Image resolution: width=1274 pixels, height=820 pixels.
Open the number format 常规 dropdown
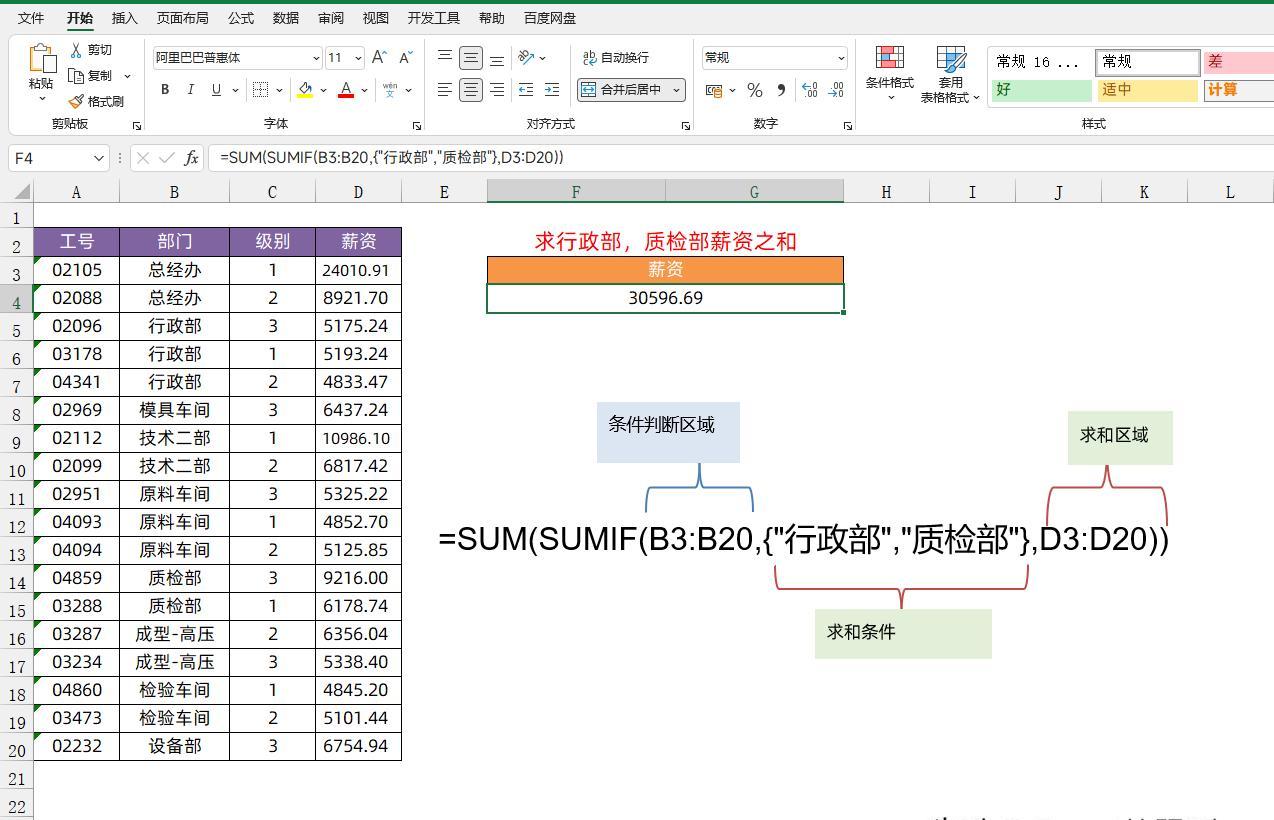(x=840, y=58)
